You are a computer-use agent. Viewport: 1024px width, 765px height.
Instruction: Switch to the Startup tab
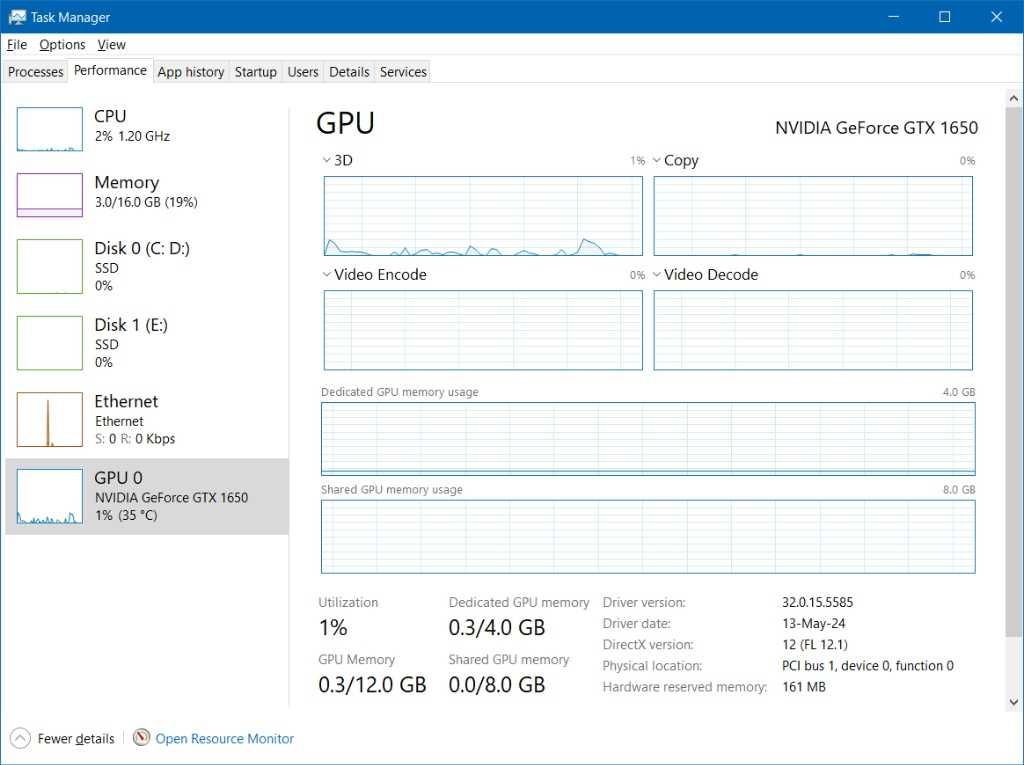[255, 72]
